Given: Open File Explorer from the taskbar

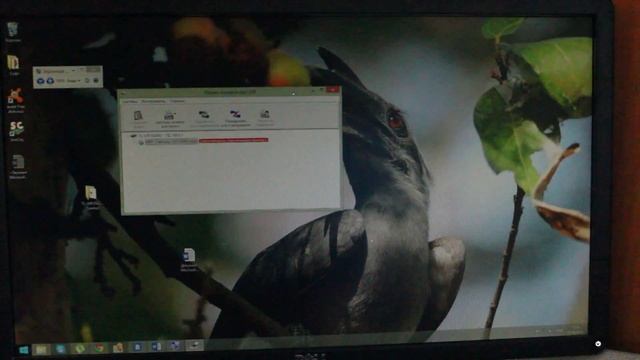Looking at the screenshot, I should (x=41, y=349).
